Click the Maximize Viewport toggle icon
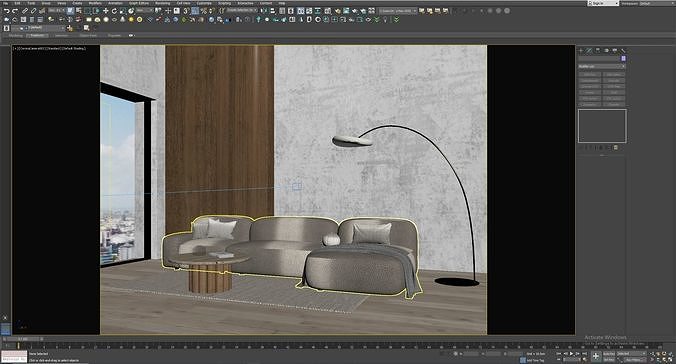Viewport: 676px width, 364px height. click(x=670, y=359)
